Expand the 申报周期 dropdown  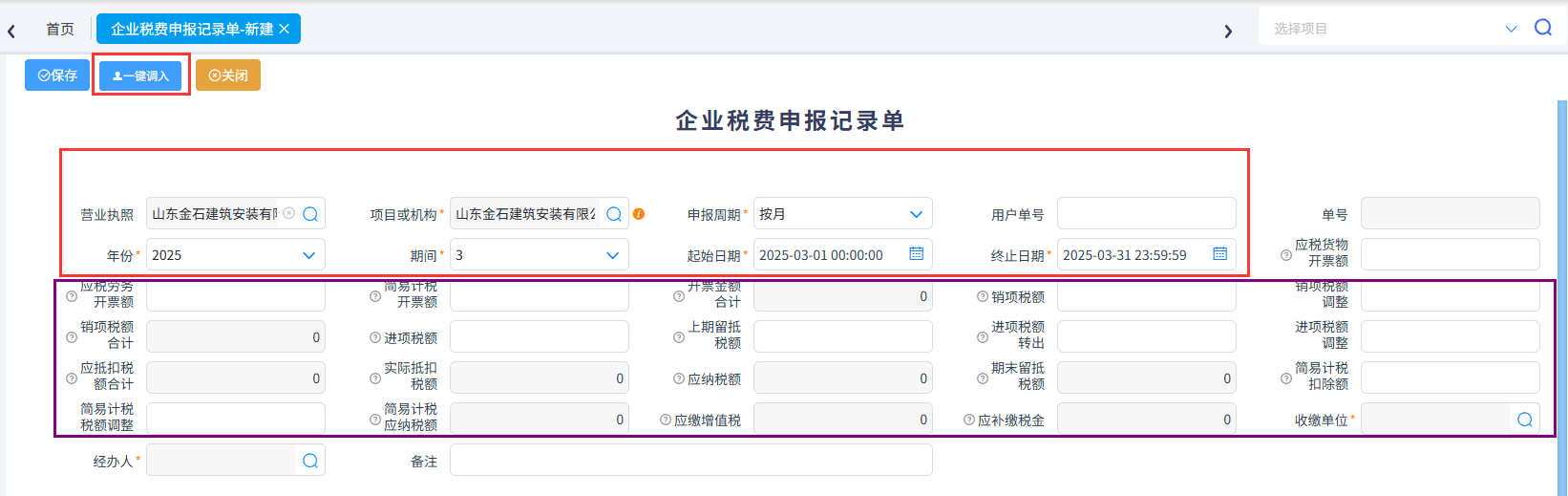[x=916, y=214]
